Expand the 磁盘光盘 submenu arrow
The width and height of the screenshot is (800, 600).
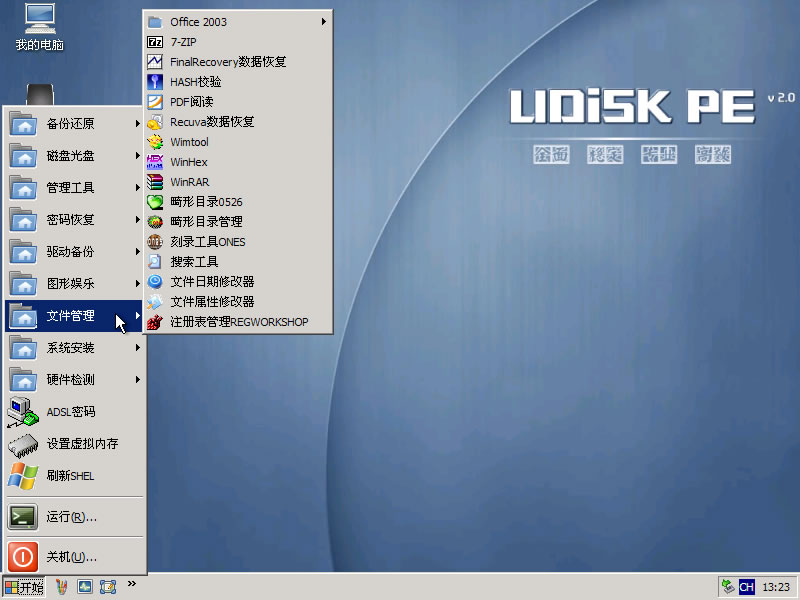pos(137,156)
